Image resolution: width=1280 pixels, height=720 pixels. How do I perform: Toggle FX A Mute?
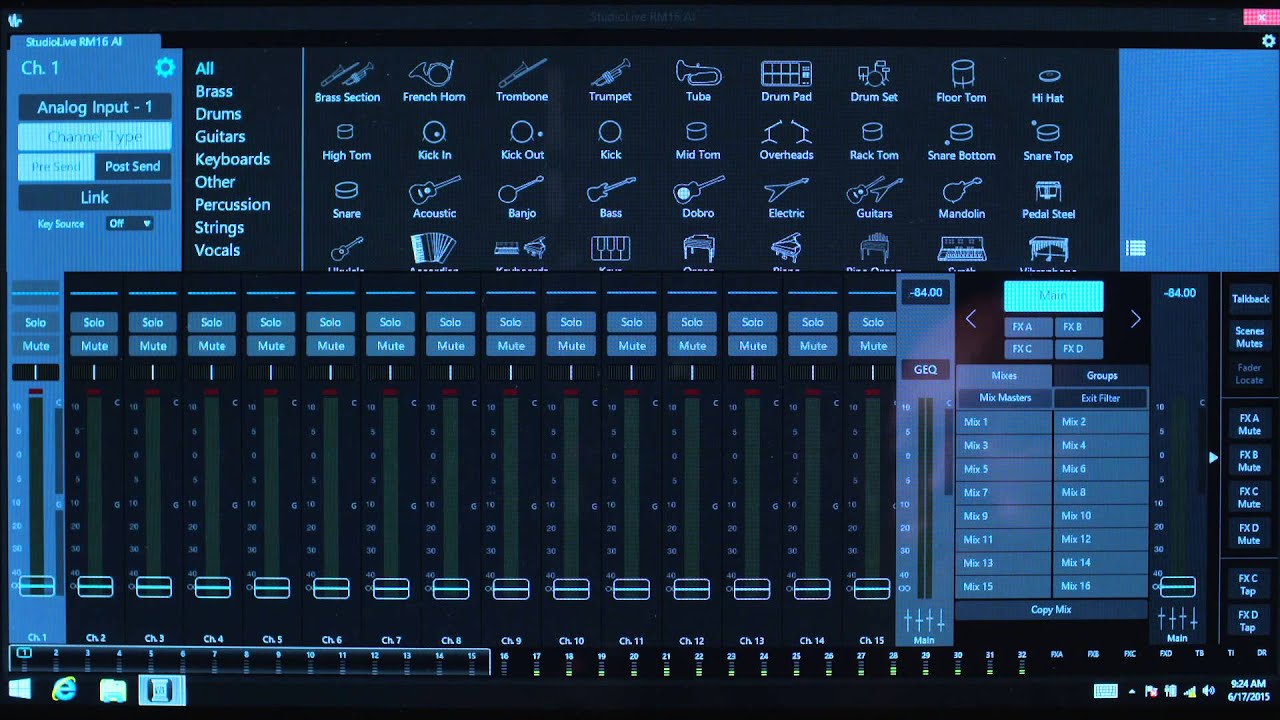pos(1249,425)
